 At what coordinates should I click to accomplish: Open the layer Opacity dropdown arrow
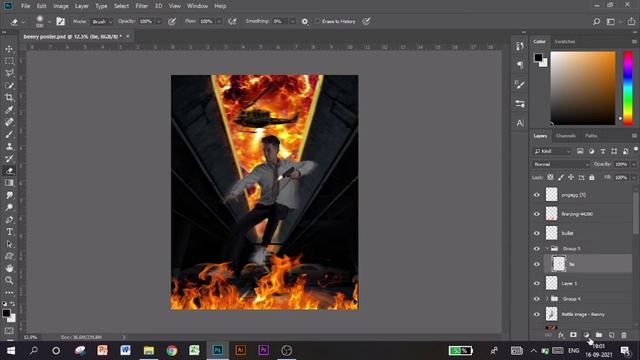[633, 164]
